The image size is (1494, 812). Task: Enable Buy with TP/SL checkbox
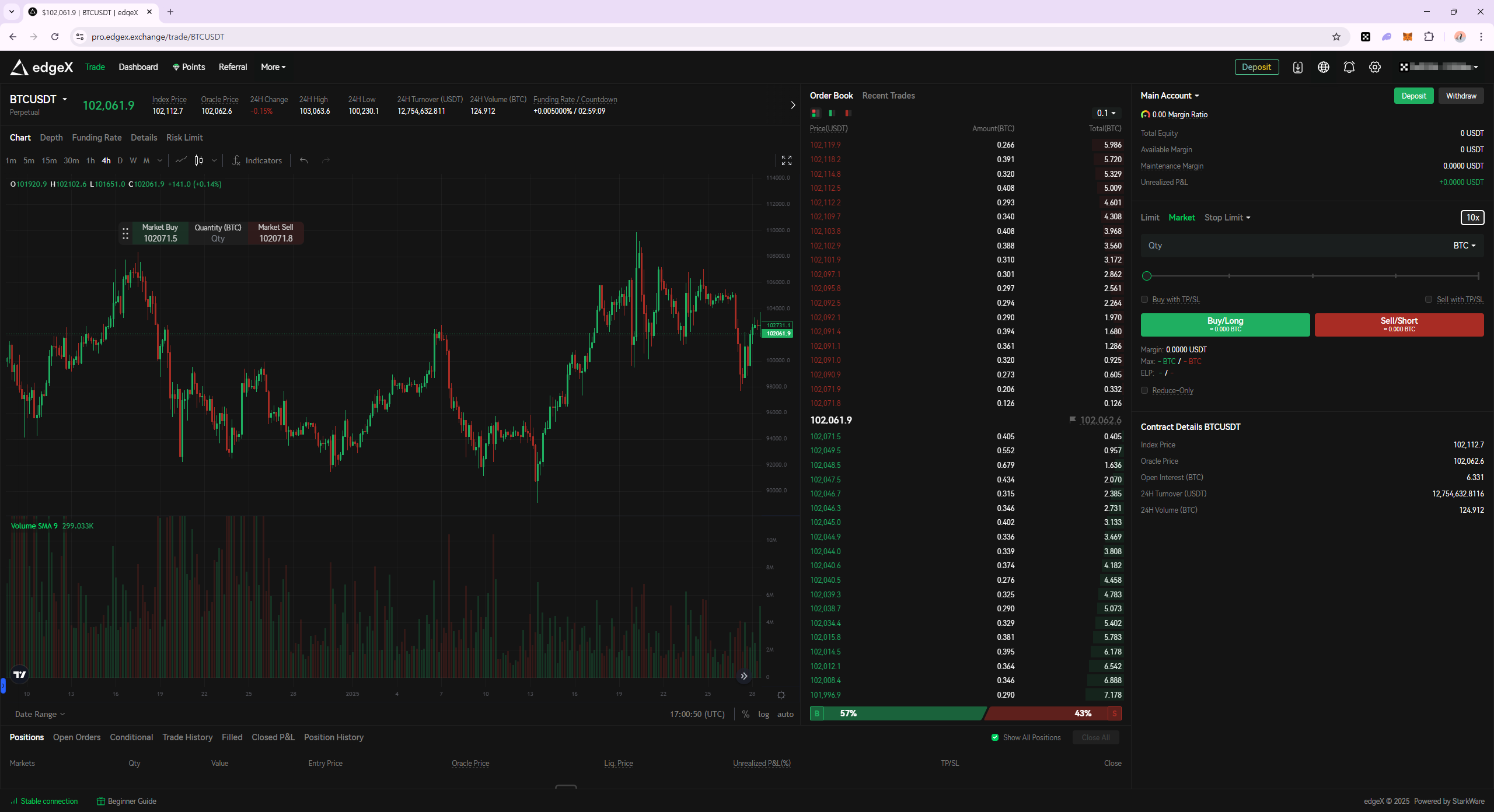coord(1144,299)
